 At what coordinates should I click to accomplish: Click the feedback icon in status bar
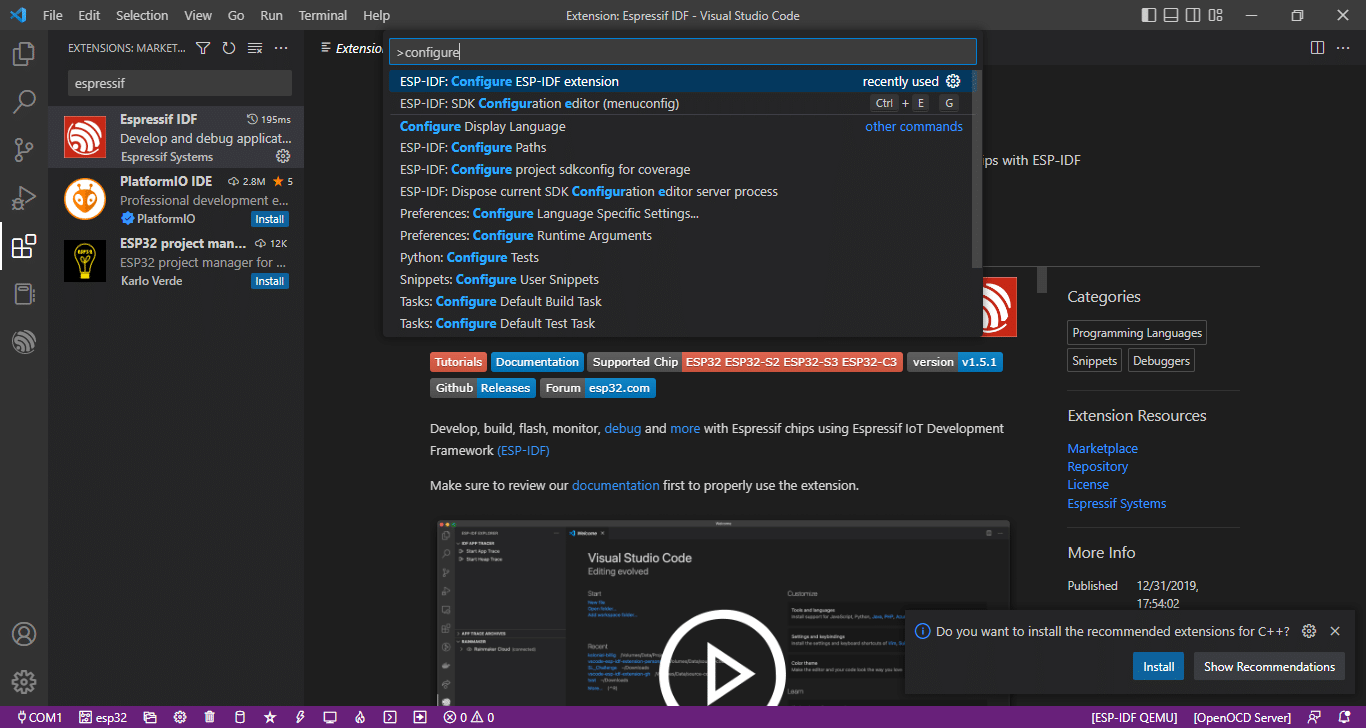(1315, 717)
